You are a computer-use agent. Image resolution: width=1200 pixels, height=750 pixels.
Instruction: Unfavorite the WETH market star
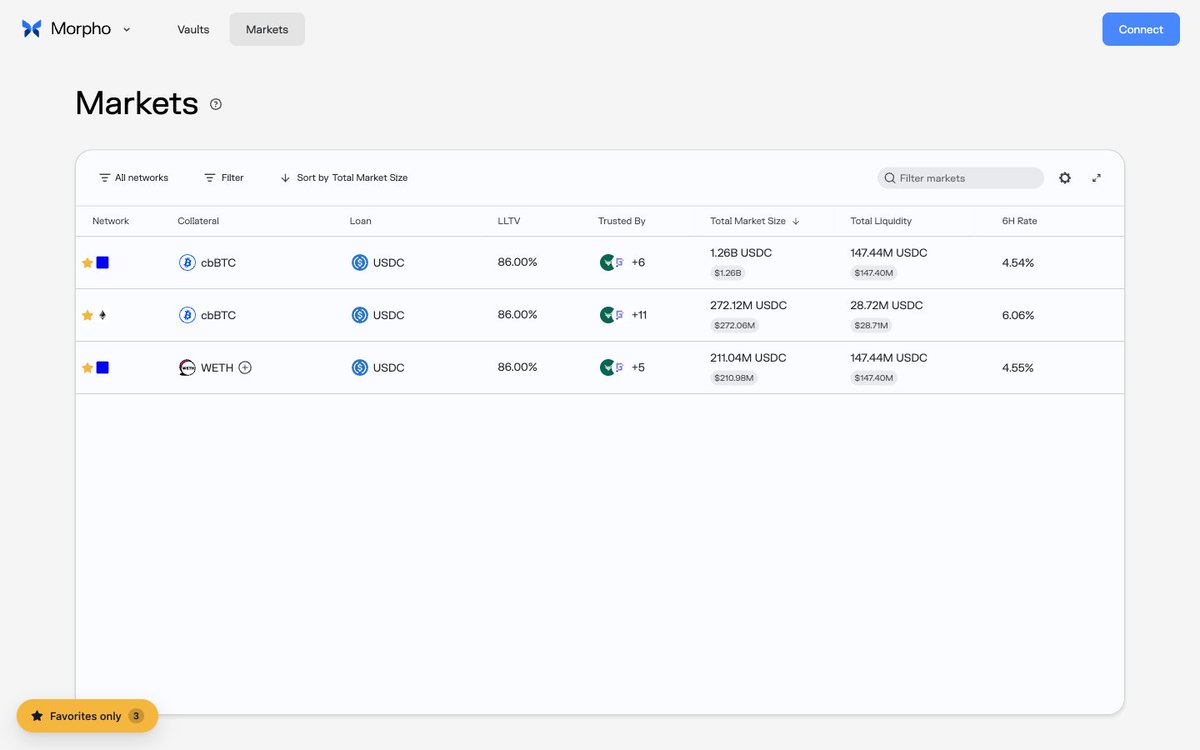coord(87,368)
